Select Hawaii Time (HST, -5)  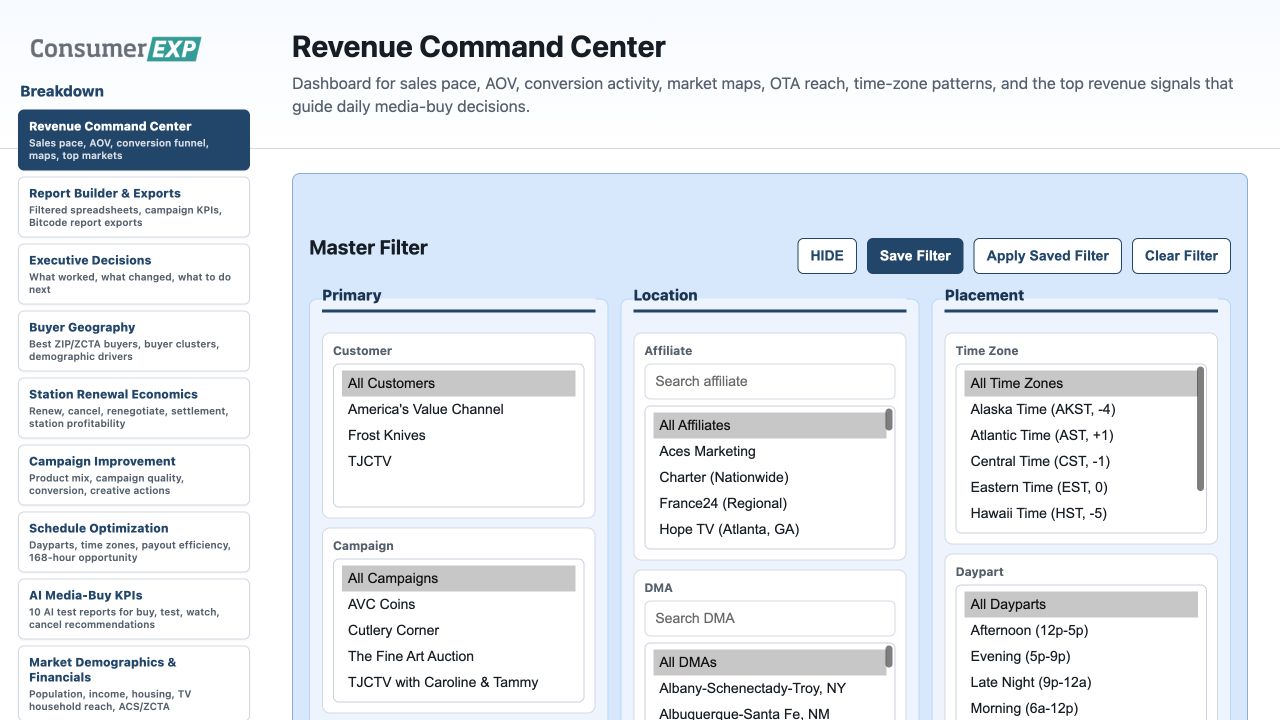1080,513
